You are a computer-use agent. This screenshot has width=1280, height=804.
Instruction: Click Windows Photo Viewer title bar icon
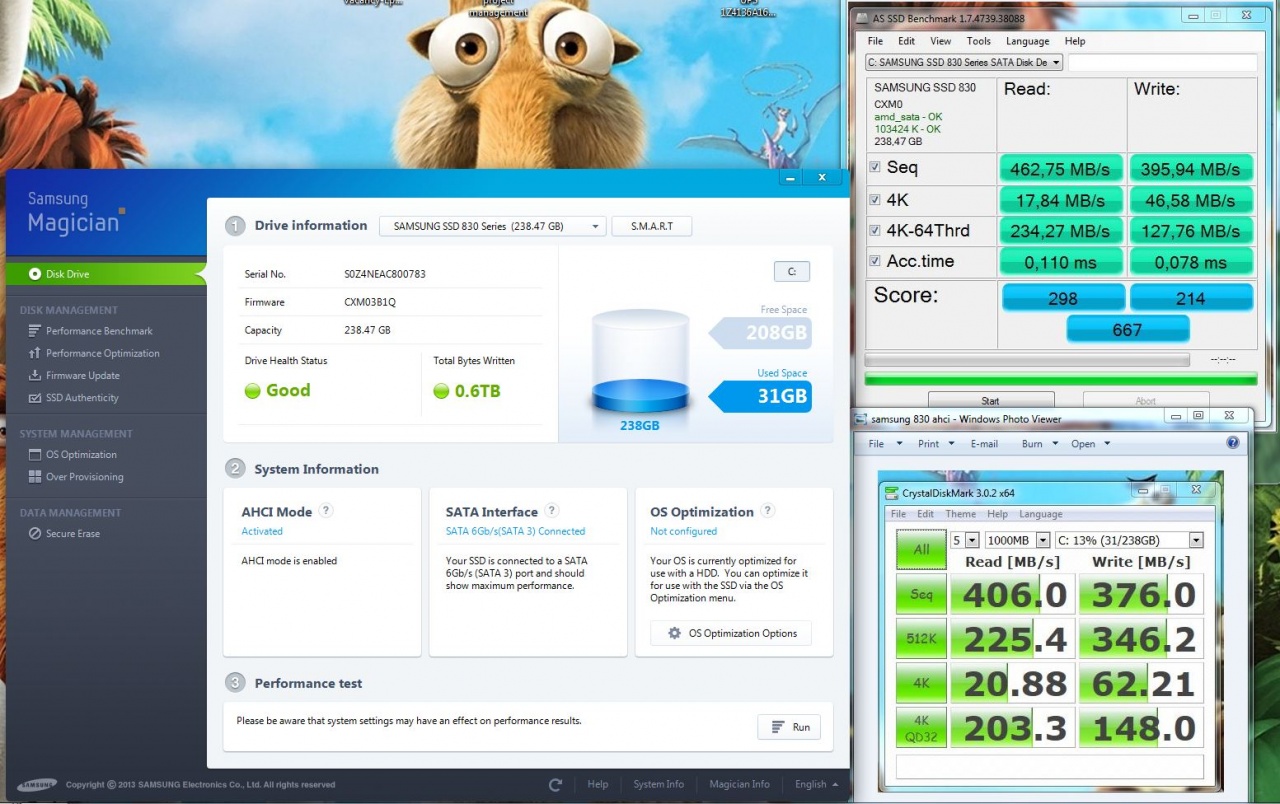pyautogui.click(x=861, y=419)
